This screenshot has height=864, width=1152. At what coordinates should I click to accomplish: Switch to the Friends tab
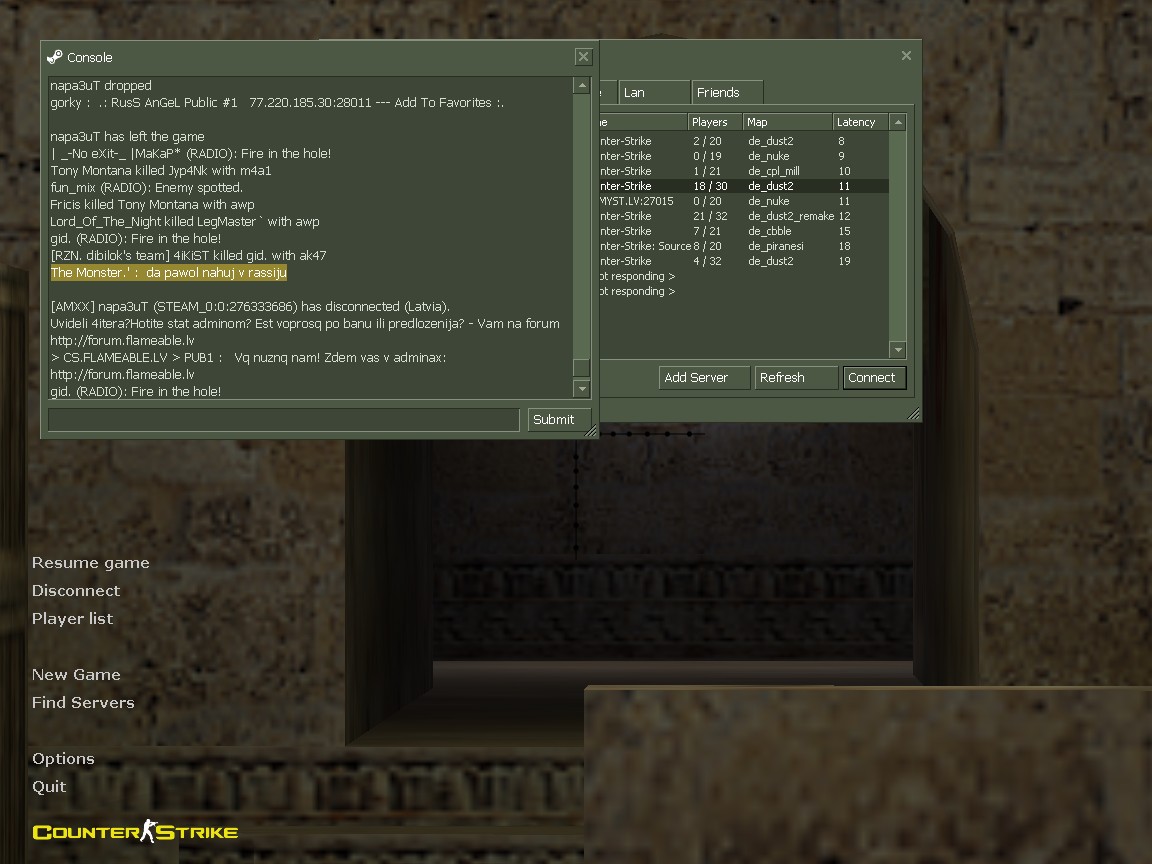tap(727, 93)
